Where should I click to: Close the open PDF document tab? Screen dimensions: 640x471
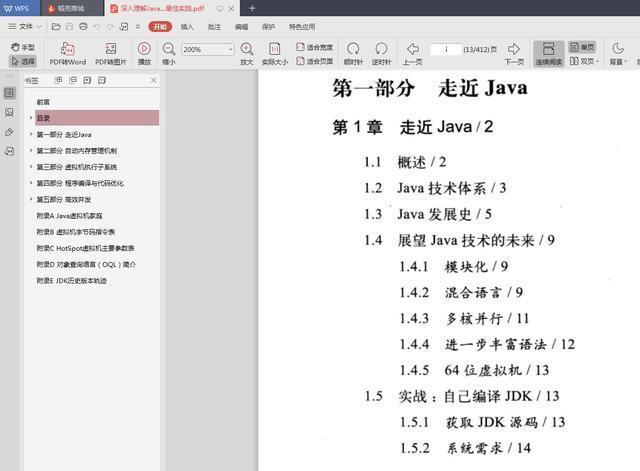231,8
